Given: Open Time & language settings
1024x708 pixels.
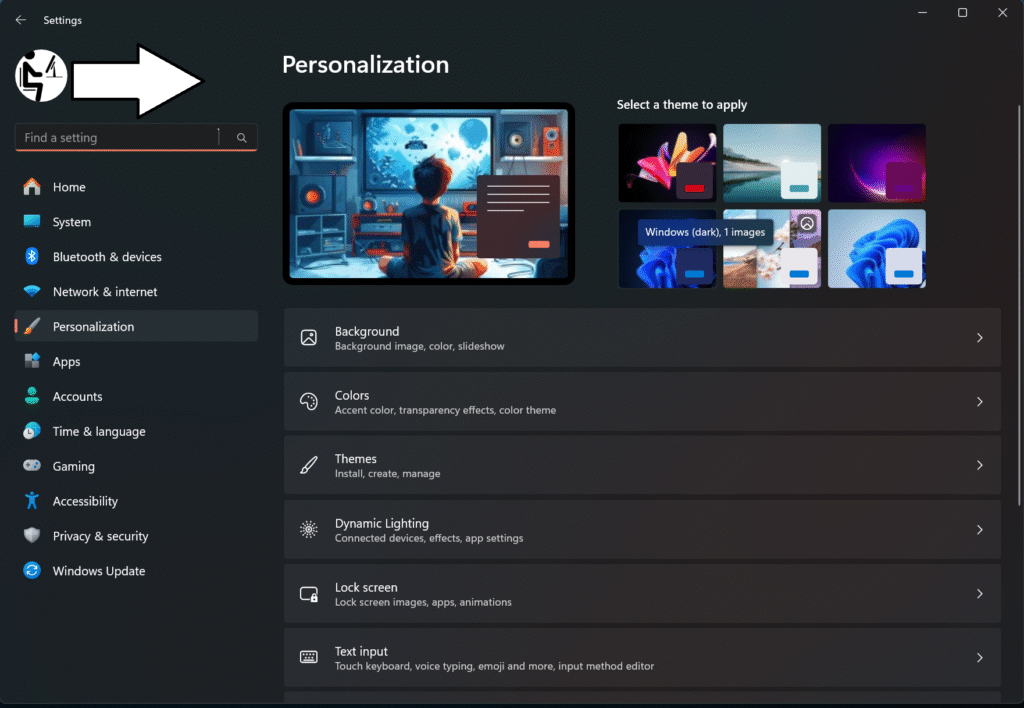Looking at the screenshot, I should coord(136,431).
